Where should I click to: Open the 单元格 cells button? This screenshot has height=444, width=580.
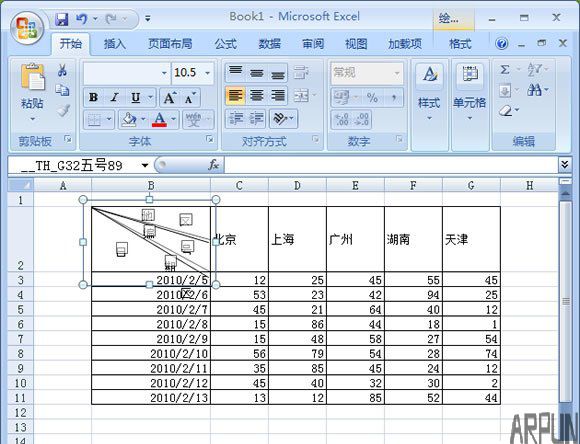coord(470,92)
